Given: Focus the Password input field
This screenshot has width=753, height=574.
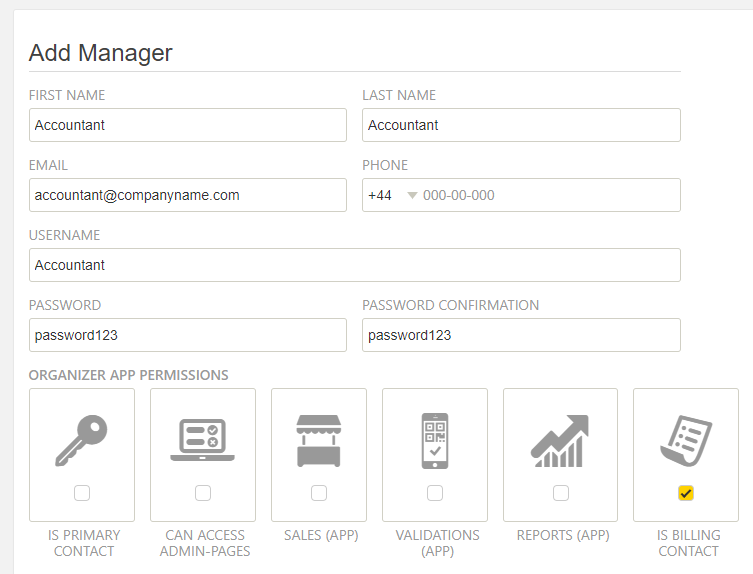Looking at the screenshot, I should pyautogui.click(x=188, y=335).
